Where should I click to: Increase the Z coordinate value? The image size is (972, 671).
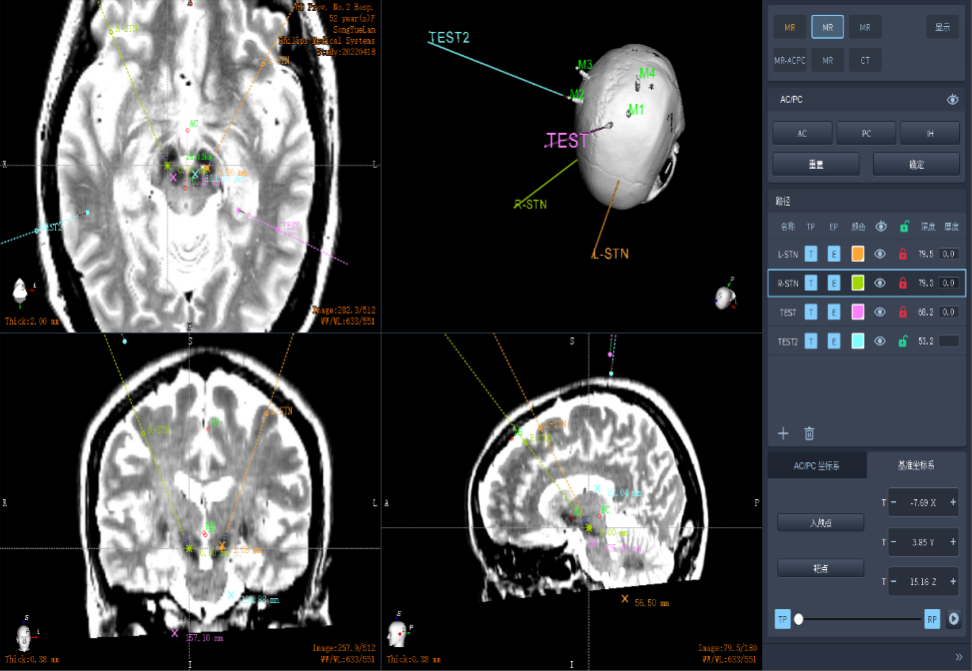click(x=953, y=581)
